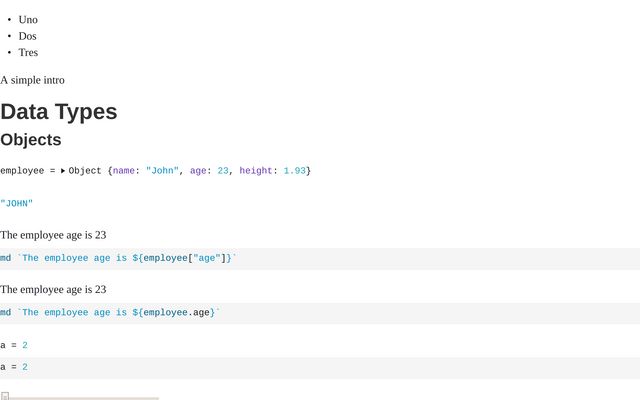Click the code cell containing employee.age
This screenshot has width=640, height=400.
120,313
